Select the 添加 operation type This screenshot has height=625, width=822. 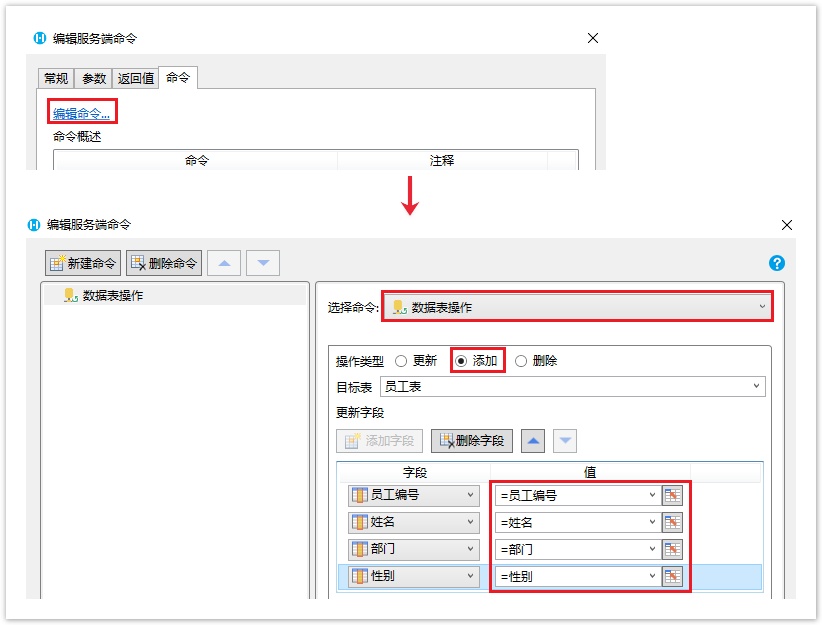461,361
